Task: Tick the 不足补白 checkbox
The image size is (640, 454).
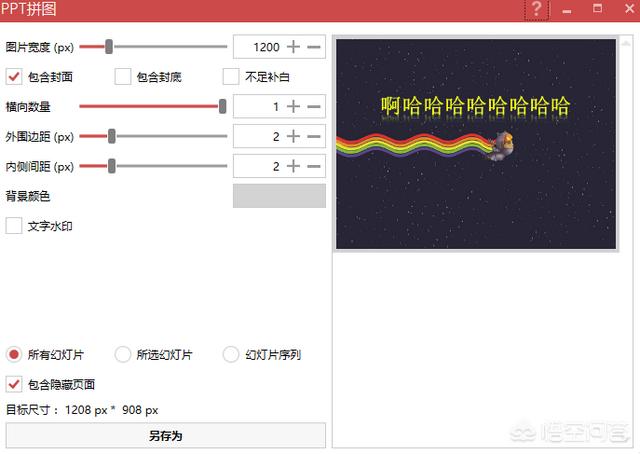Action: pyautogui.click(x=231, y=76)
